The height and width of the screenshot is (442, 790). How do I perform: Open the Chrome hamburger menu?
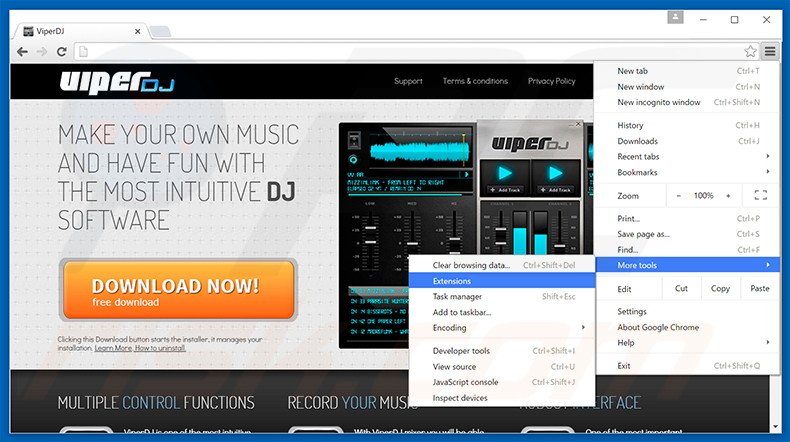point(770,51)
